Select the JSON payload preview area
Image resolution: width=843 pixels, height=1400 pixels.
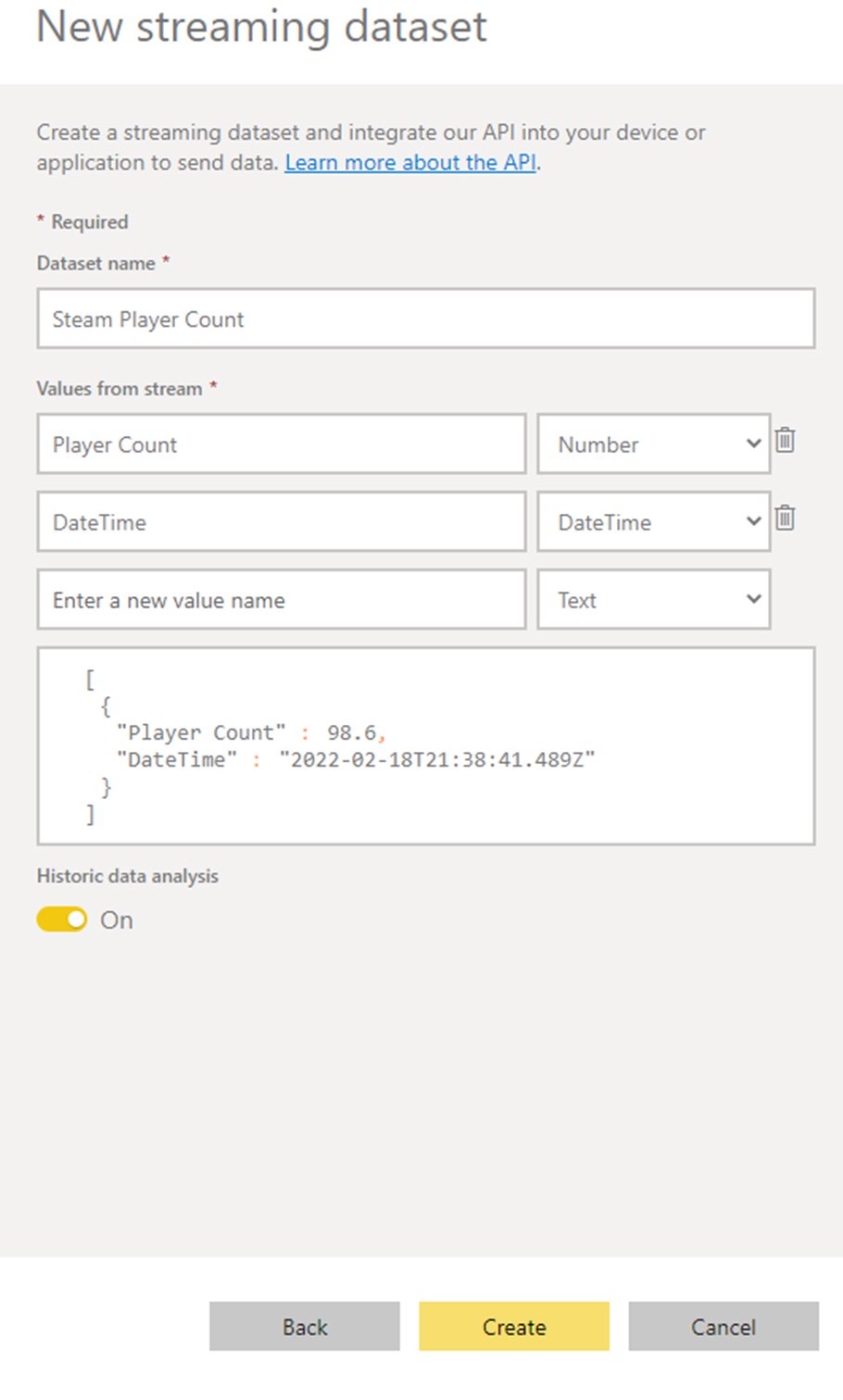click(x=426, y=744)
